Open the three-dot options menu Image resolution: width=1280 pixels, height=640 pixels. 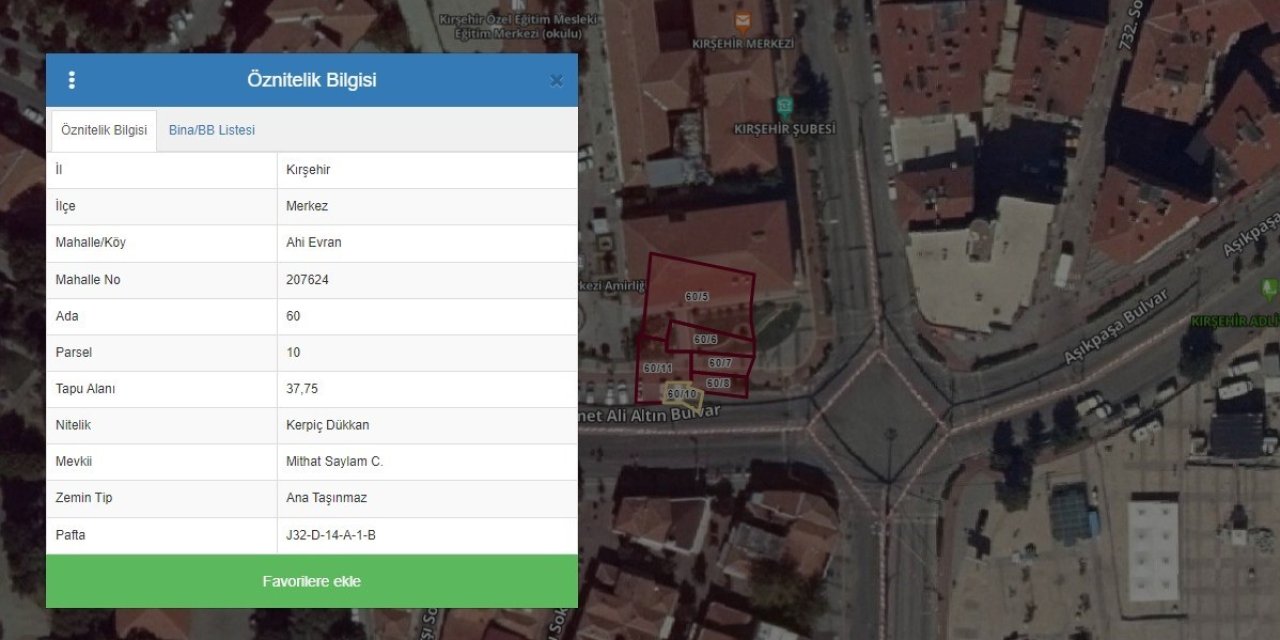click(x=71, y=81)
